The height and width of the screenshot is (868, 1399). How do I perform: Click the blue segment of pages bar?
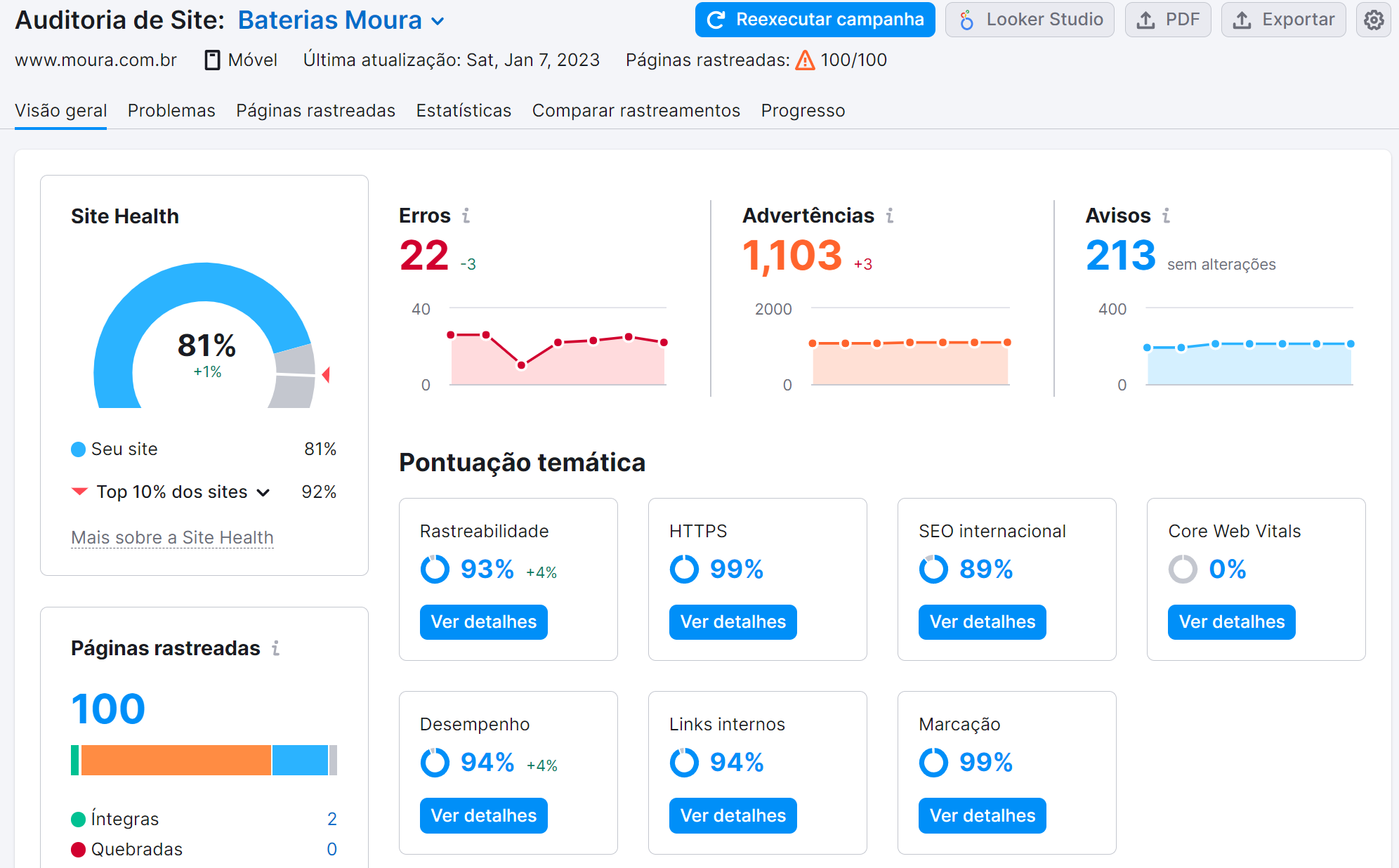tap(300, 761)
